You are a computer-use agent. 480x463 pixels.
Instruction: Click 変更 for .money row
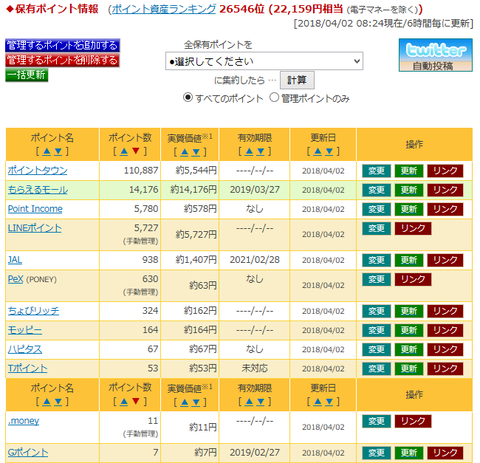(x=376, y=421)
